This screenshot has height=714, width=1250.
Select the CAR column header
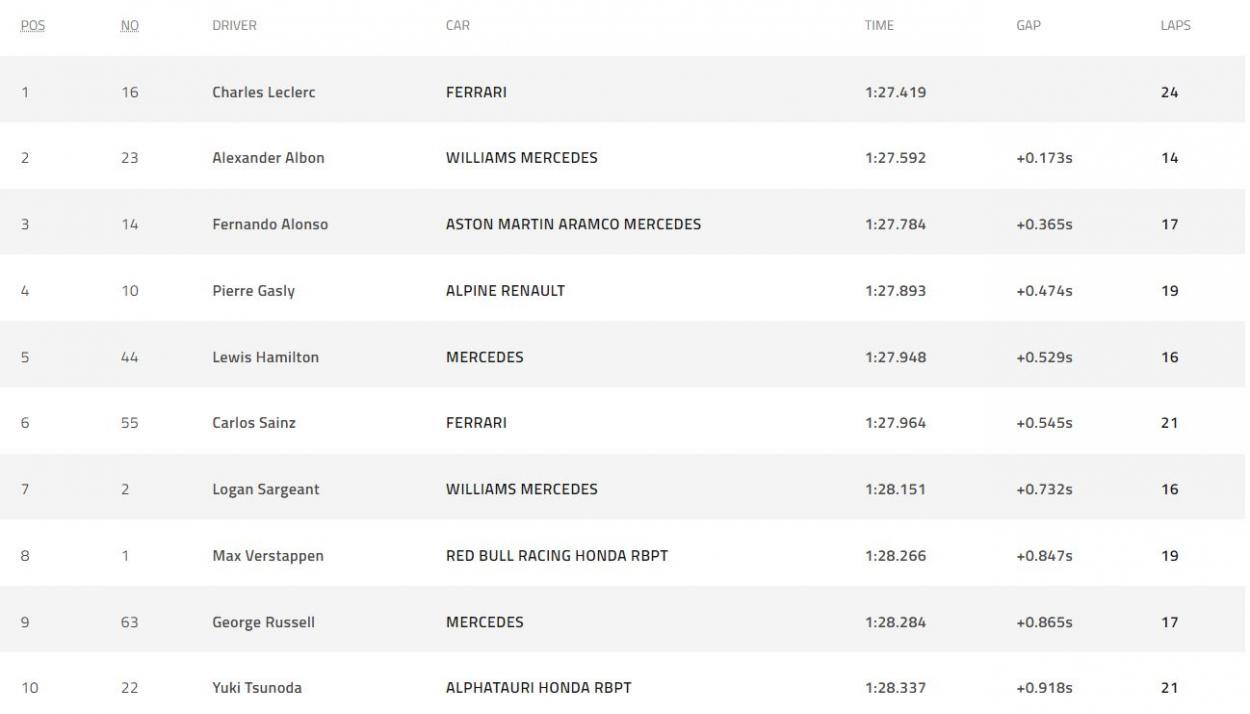457,26
